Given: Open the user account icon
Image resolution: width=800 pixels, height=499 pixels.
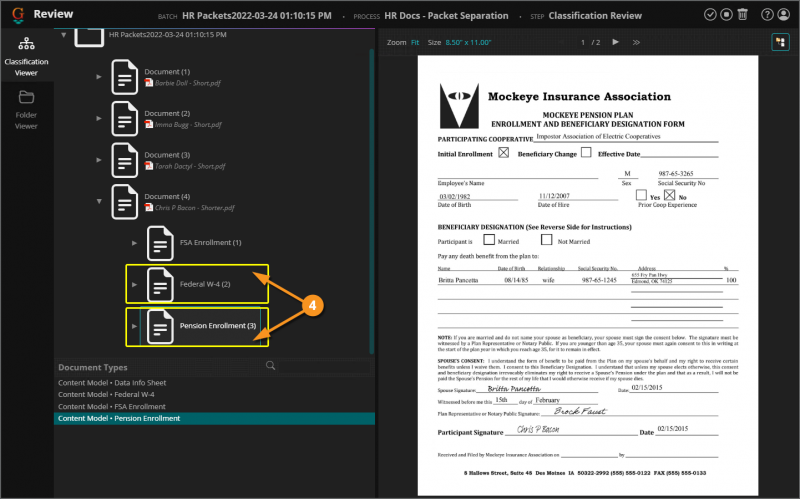Looking at the screenshot, I should pos(783,15).
